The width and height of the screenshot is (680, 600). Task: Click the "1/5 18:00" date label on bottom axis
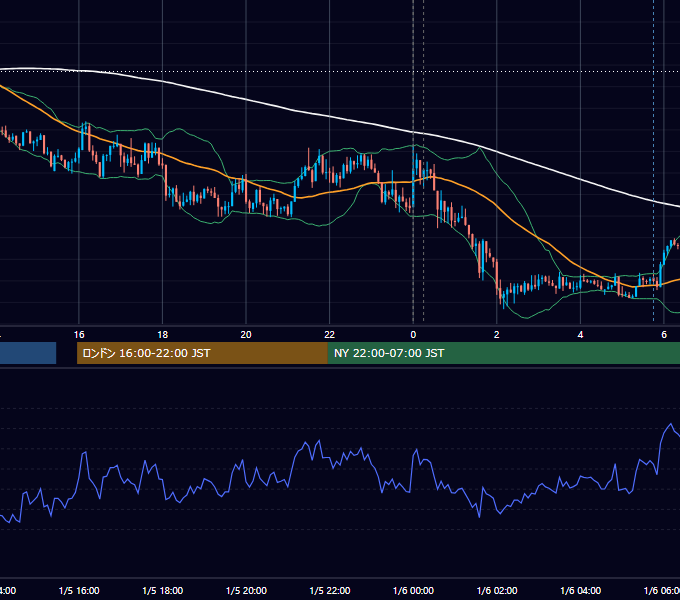pos(163,590)
